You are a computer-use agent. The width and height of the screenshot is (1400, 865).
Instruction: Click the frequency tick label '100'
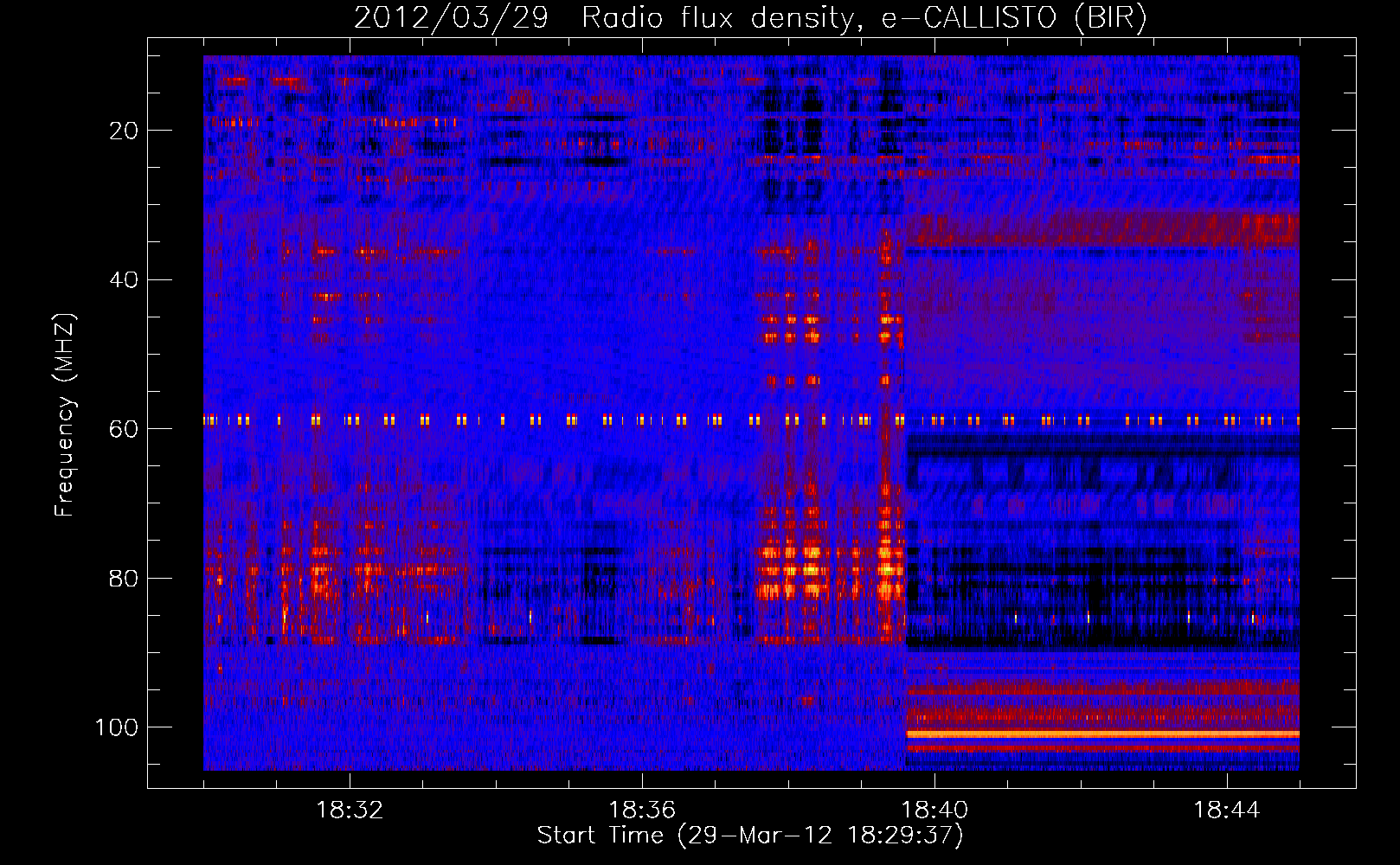click(x=117, y=727)
